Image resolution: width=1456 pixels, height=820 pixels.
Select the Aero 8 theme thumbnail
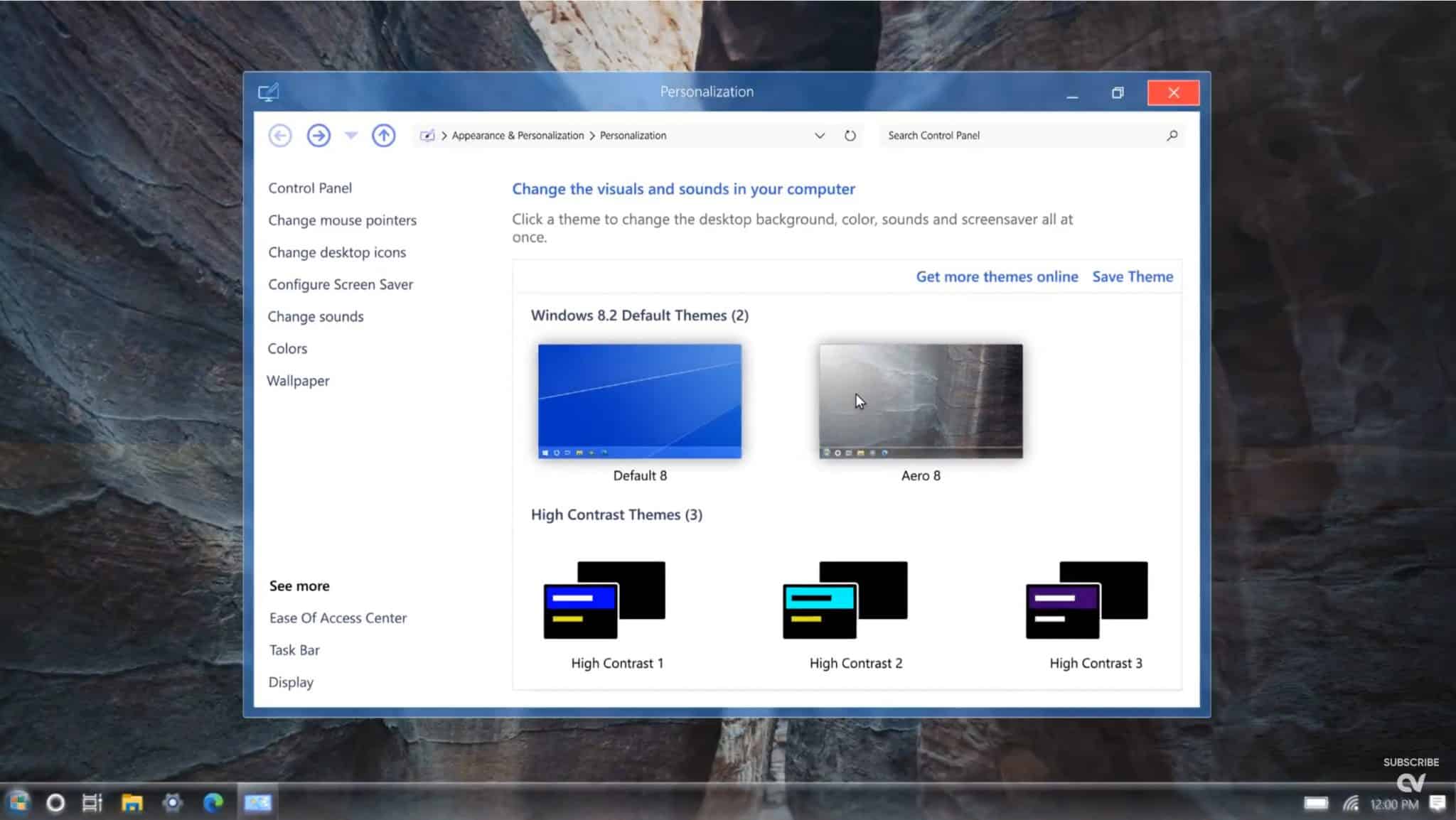(920, 400)
